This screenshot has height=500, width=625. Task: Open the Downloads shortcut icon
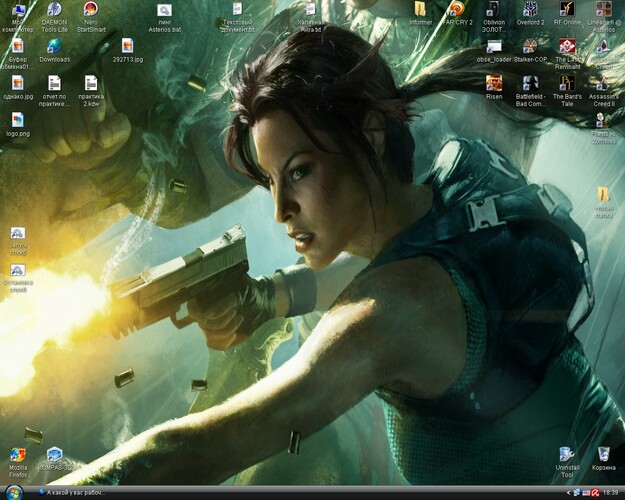tap(54, 46)
